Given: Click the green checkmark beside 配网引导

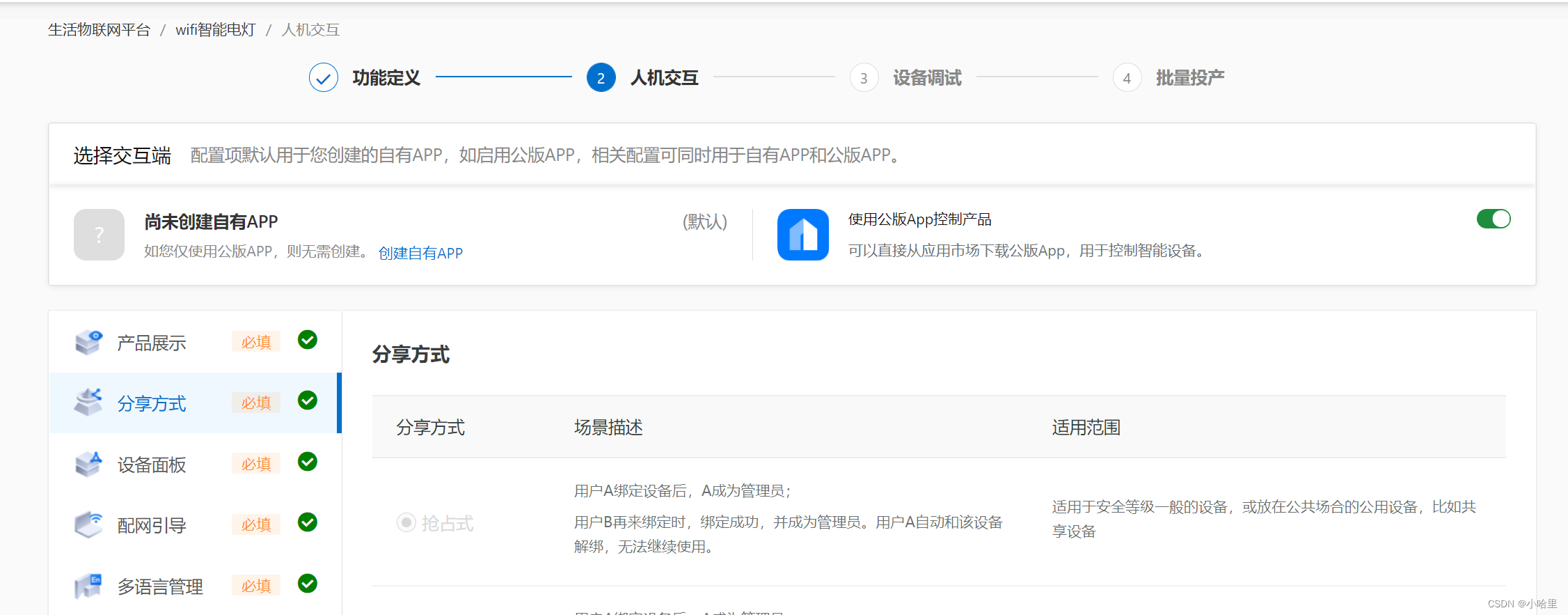Looking at the screenshot, I should coord(308,522).
